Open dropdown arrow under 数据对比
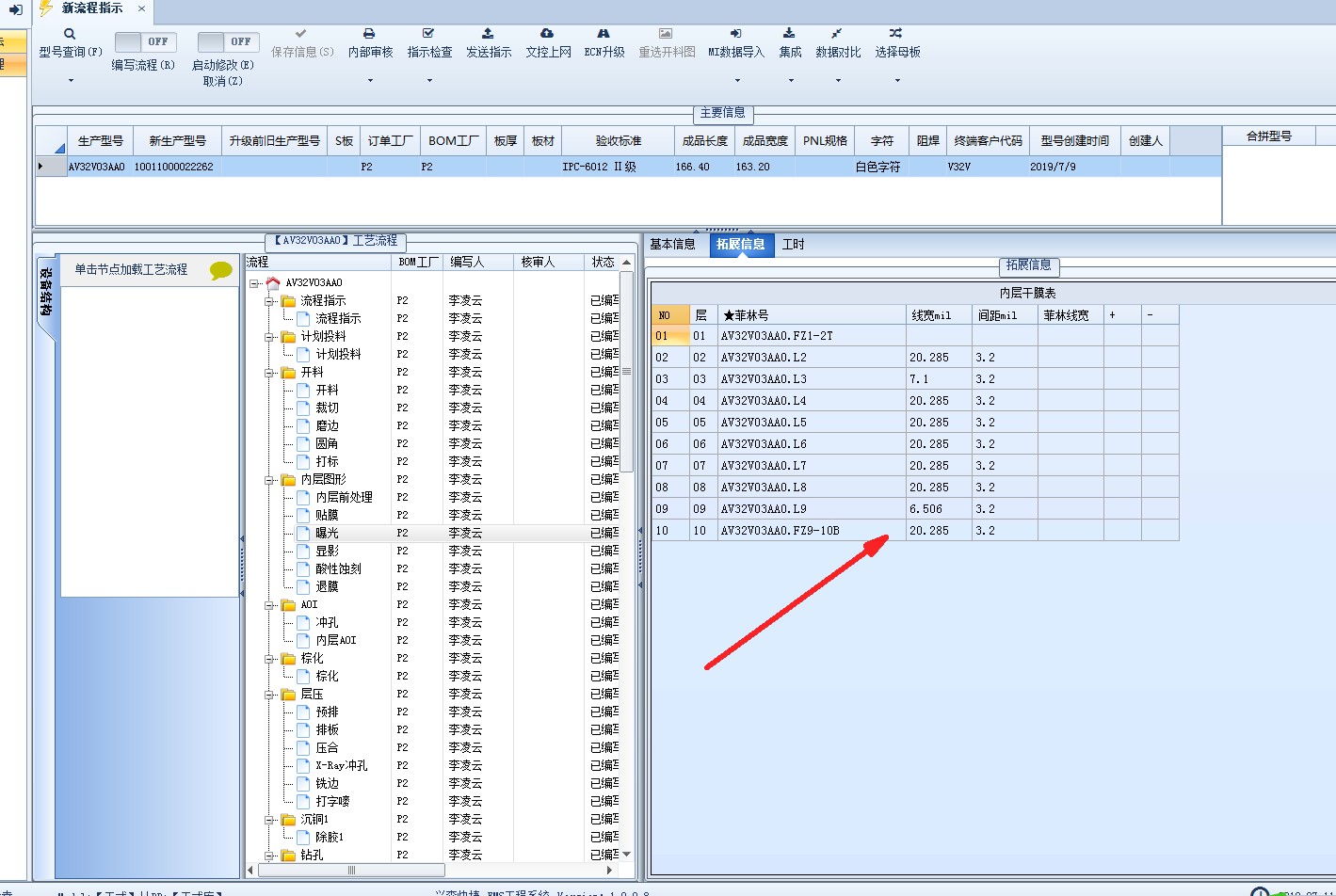1336x896 pixels. pyautogui.click(x=838, y=81)
